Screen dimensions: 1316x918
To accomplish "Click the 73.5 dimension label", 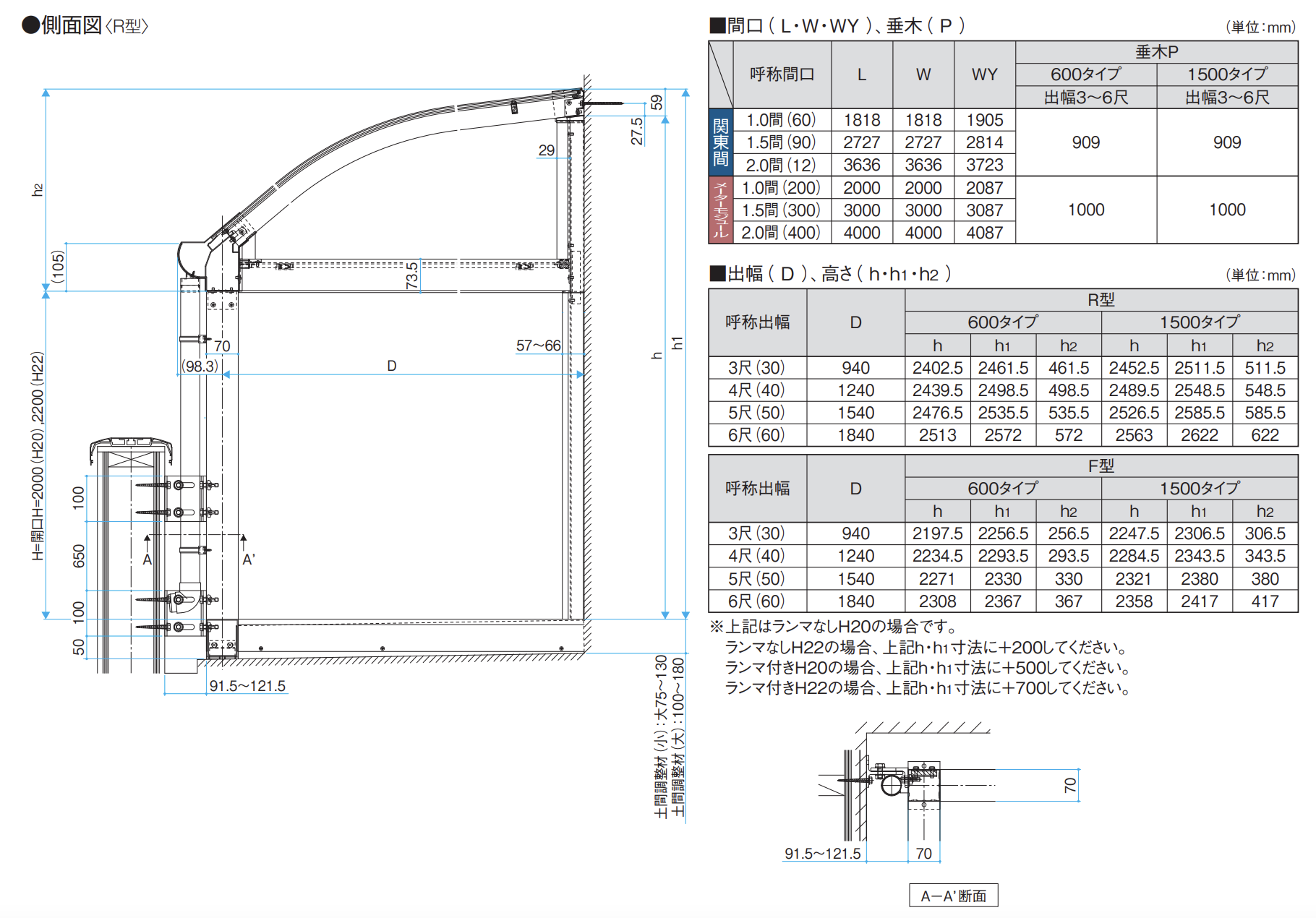I will coord(412,276).
